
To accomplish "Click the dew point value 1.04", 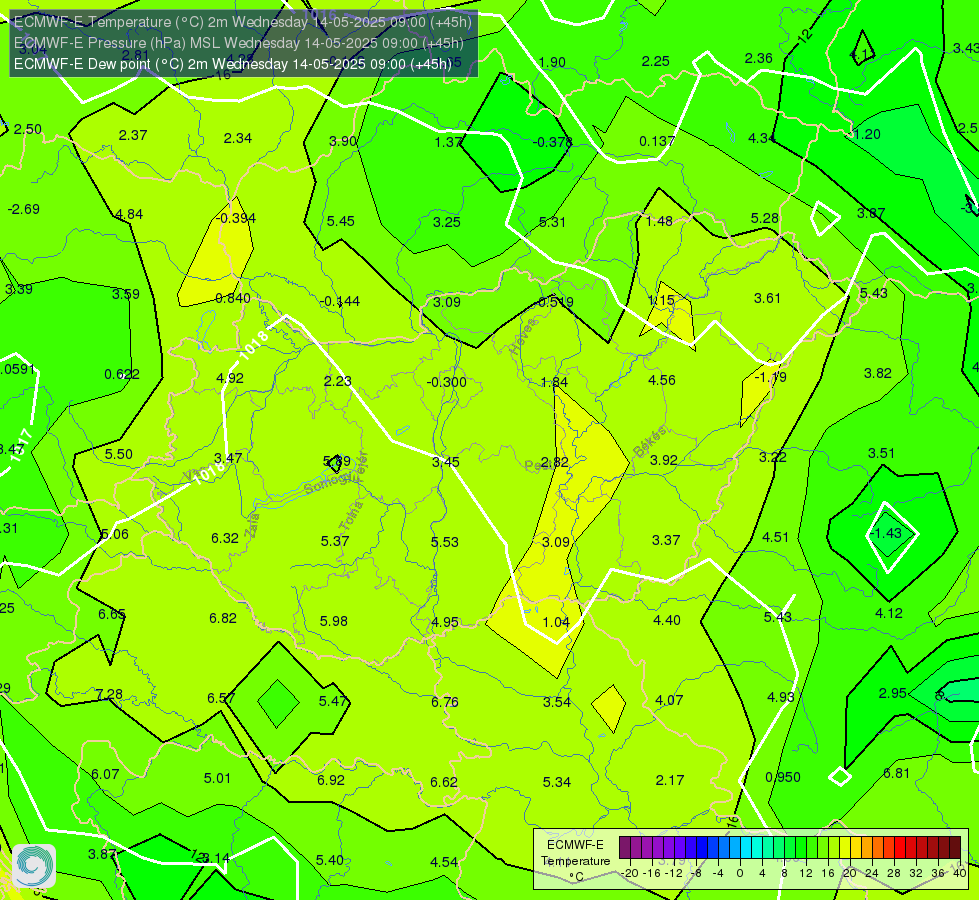I will pos(556,622).
